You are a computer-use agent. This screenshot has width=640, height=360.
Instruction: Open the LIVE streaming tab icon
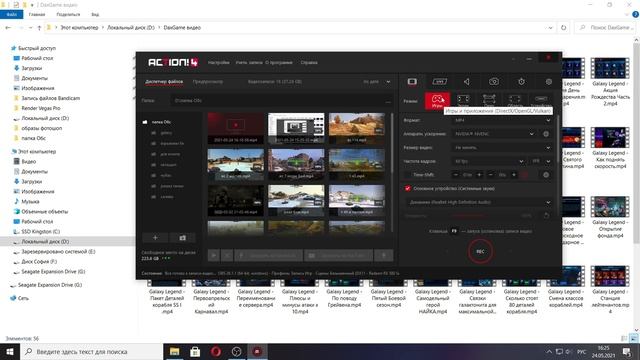tap(439, 82)
